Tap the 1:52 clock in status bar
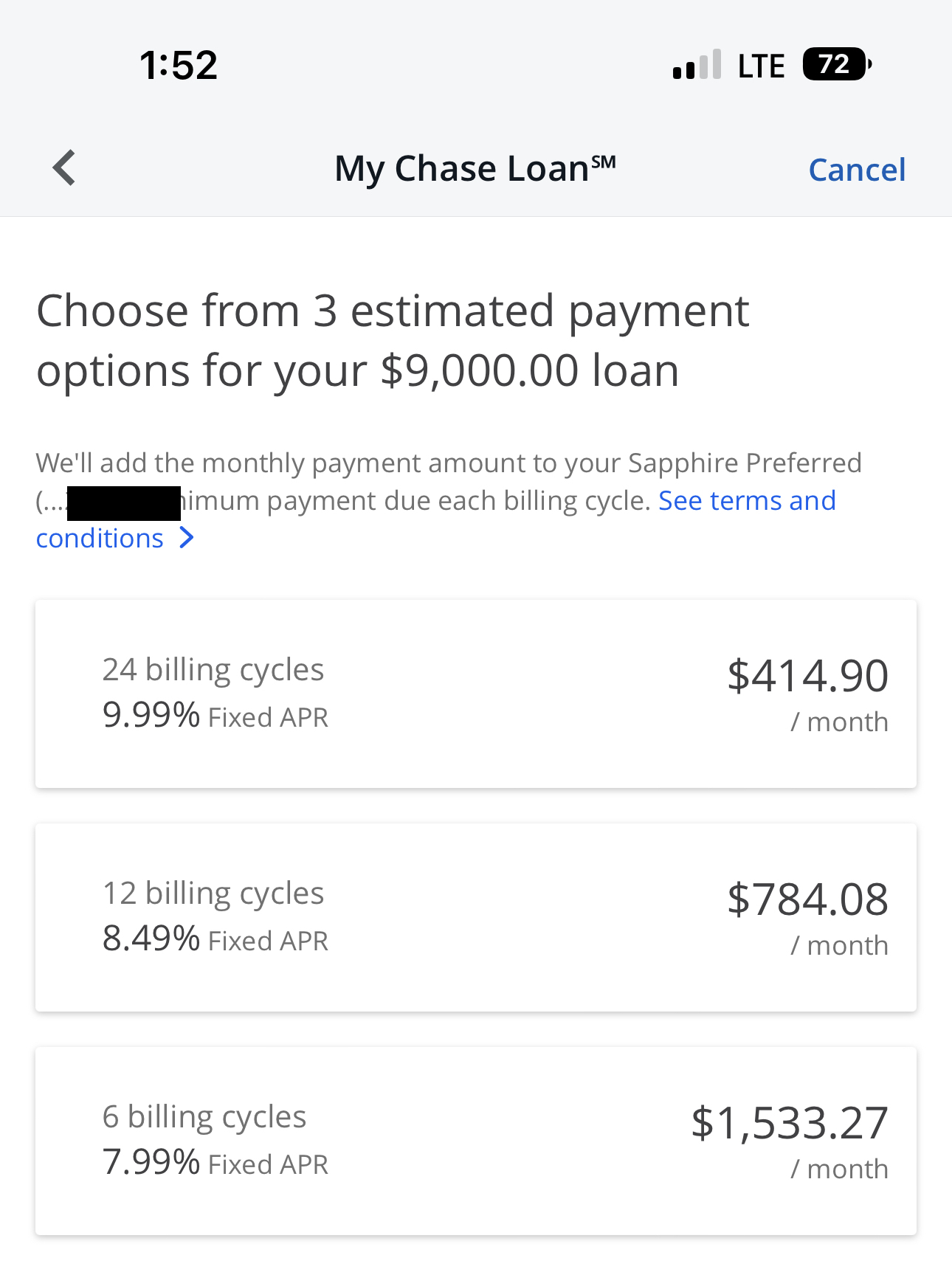 tap(179, 65)
